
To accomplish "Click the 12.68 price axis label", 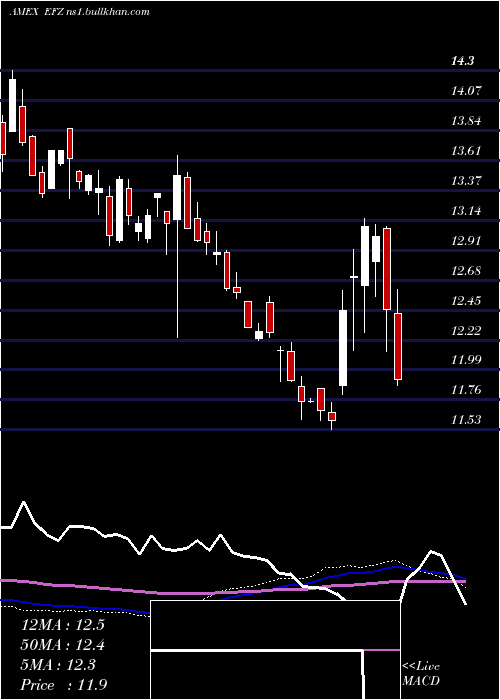I will (467, 271).
